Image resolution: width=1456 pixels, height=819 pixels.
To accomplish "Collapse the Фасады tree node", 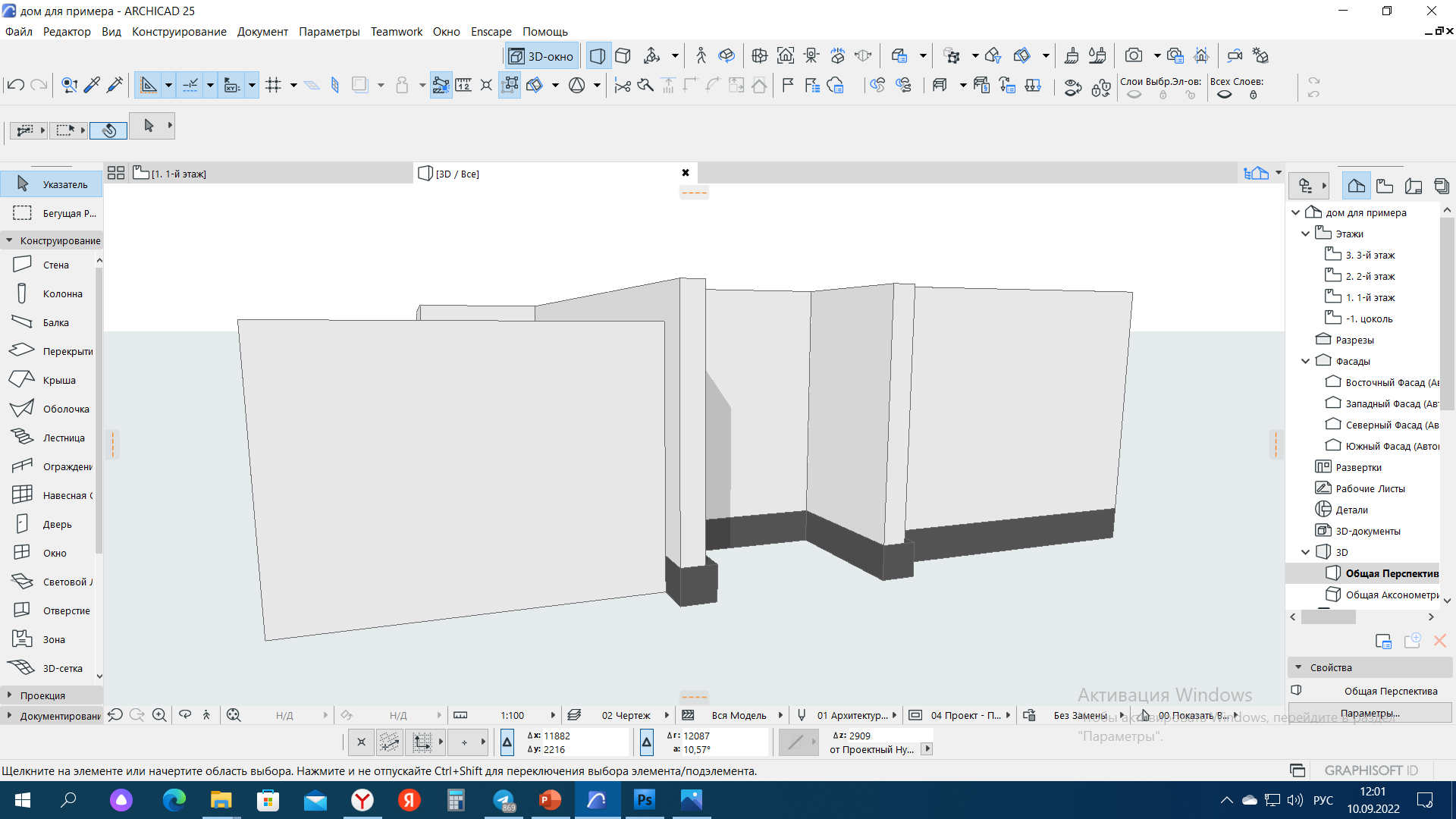I will click(1305, 361).
